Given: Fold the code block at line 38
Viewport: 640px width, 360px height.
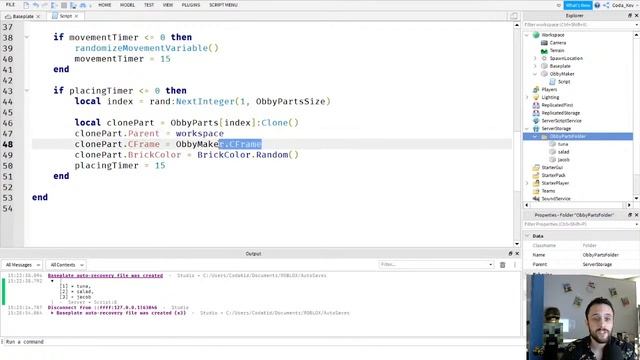Looking at the screenshot, I should coord(27,37).
